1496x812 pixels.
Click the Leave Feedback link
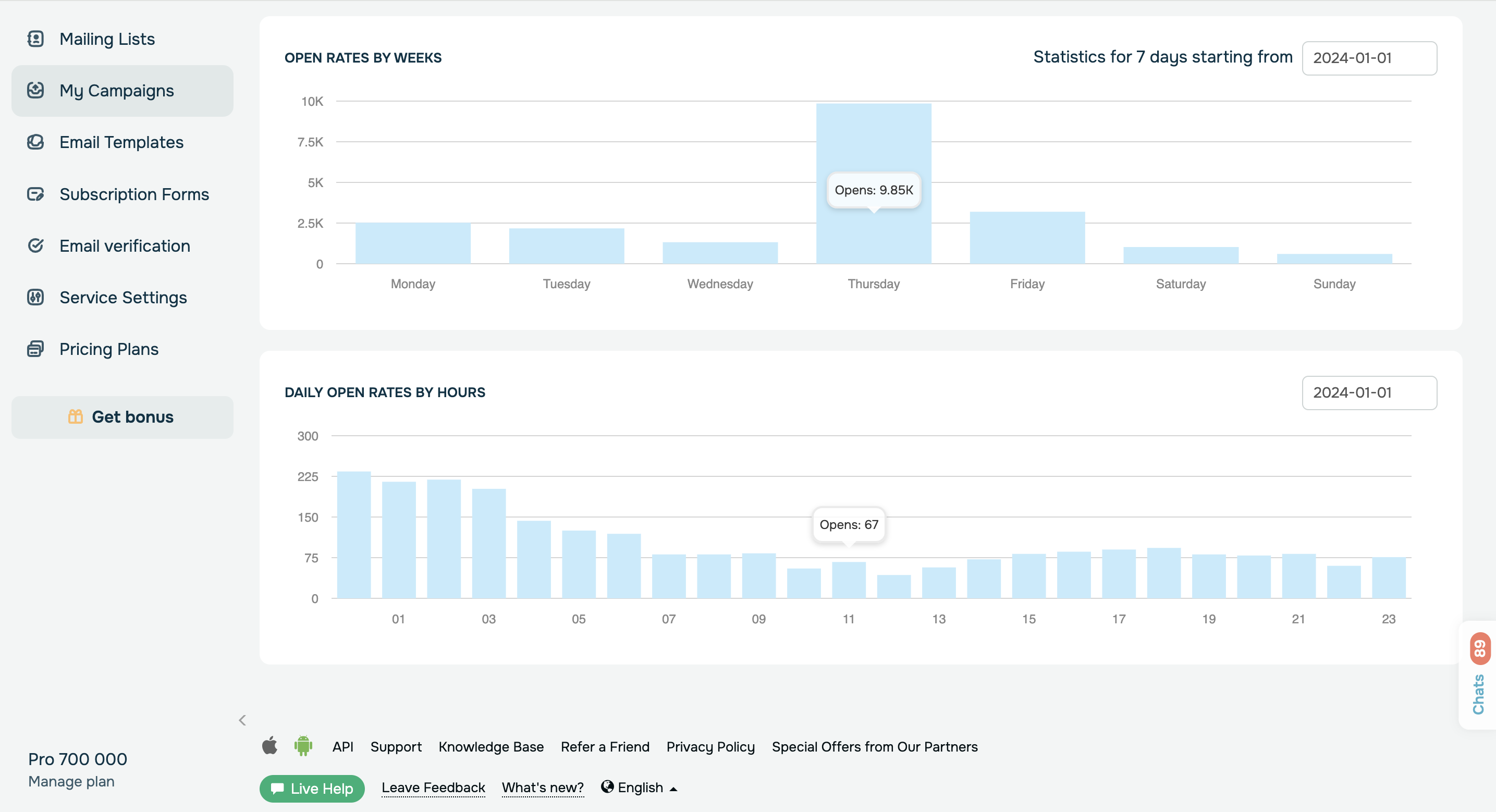click(433, 787)
